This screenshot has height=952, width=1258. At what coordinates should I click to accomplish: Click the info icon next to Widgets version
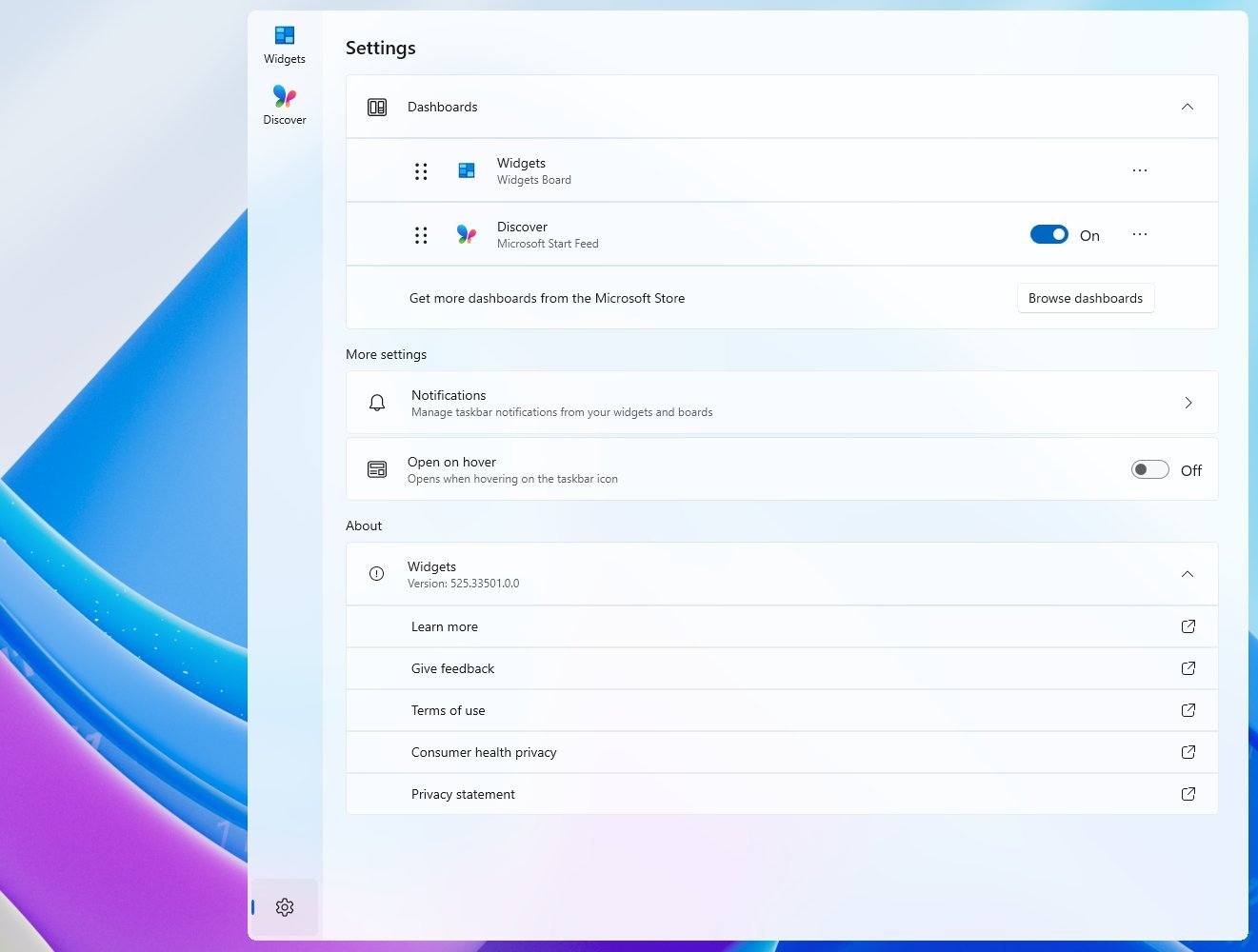coord(375,573)
